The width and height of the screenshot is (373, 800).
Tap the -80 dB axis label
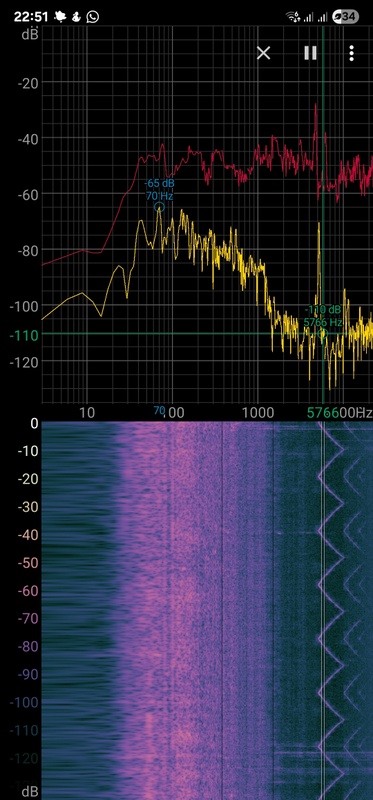(x=27, y=250)
